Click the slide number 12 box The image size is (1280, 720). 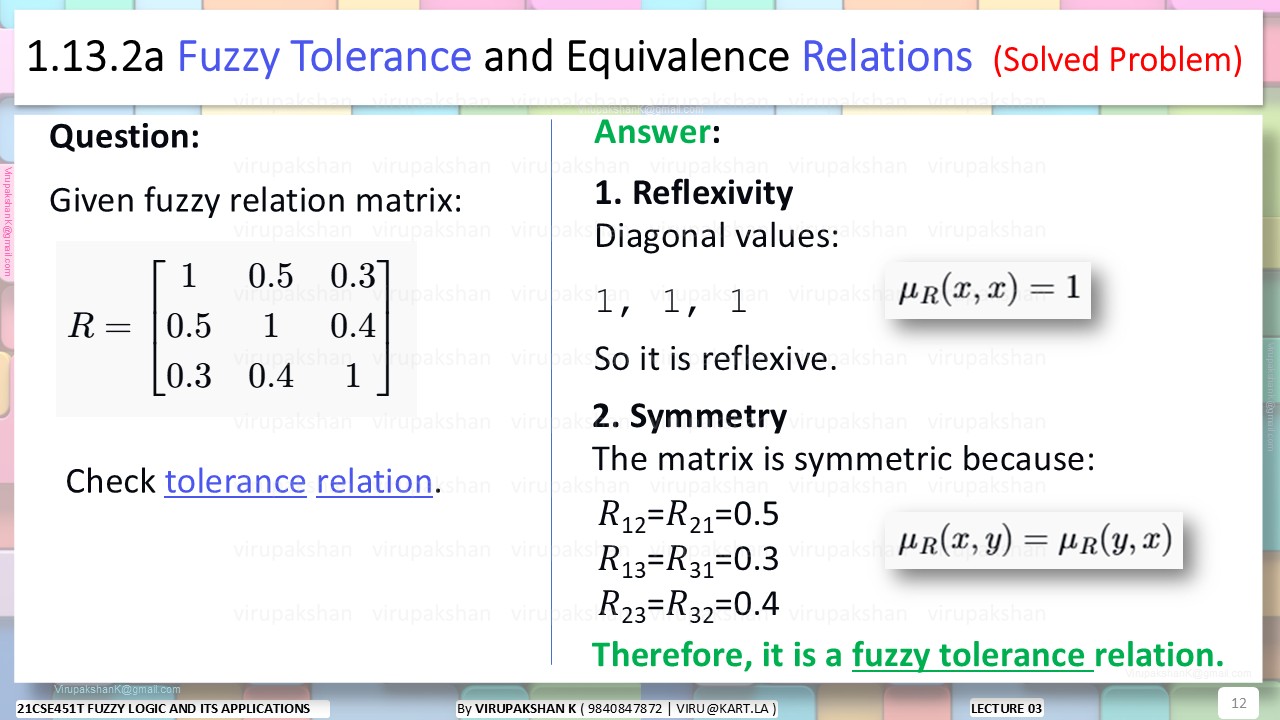[x=1239, y=702]
